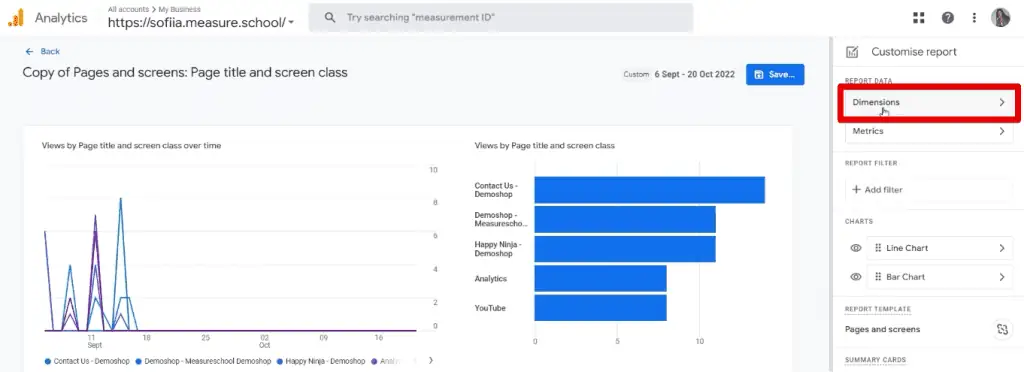Toggle Bar Chart visibility eye icon
The width and height of the screenshot is (1024, 372).
(856, 277)
